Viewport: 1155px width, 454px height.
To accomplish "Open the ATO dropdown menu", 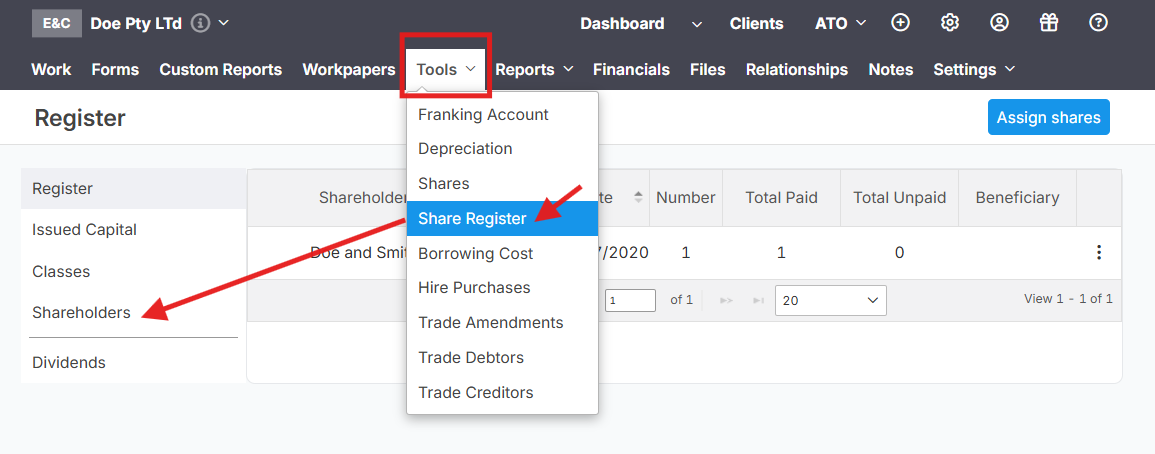I will click(x=840, y=24).
